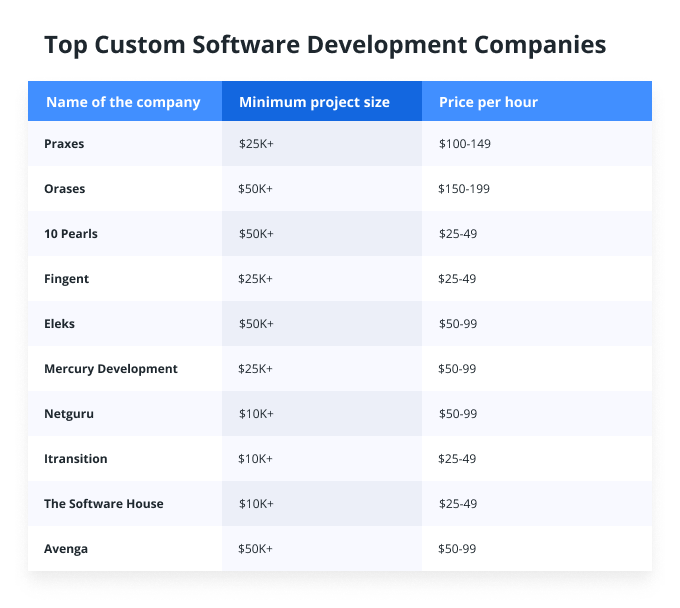This screenshot has width=680, height=608.
Task: Click the company name 'Orases'
Action: point(65,189)
